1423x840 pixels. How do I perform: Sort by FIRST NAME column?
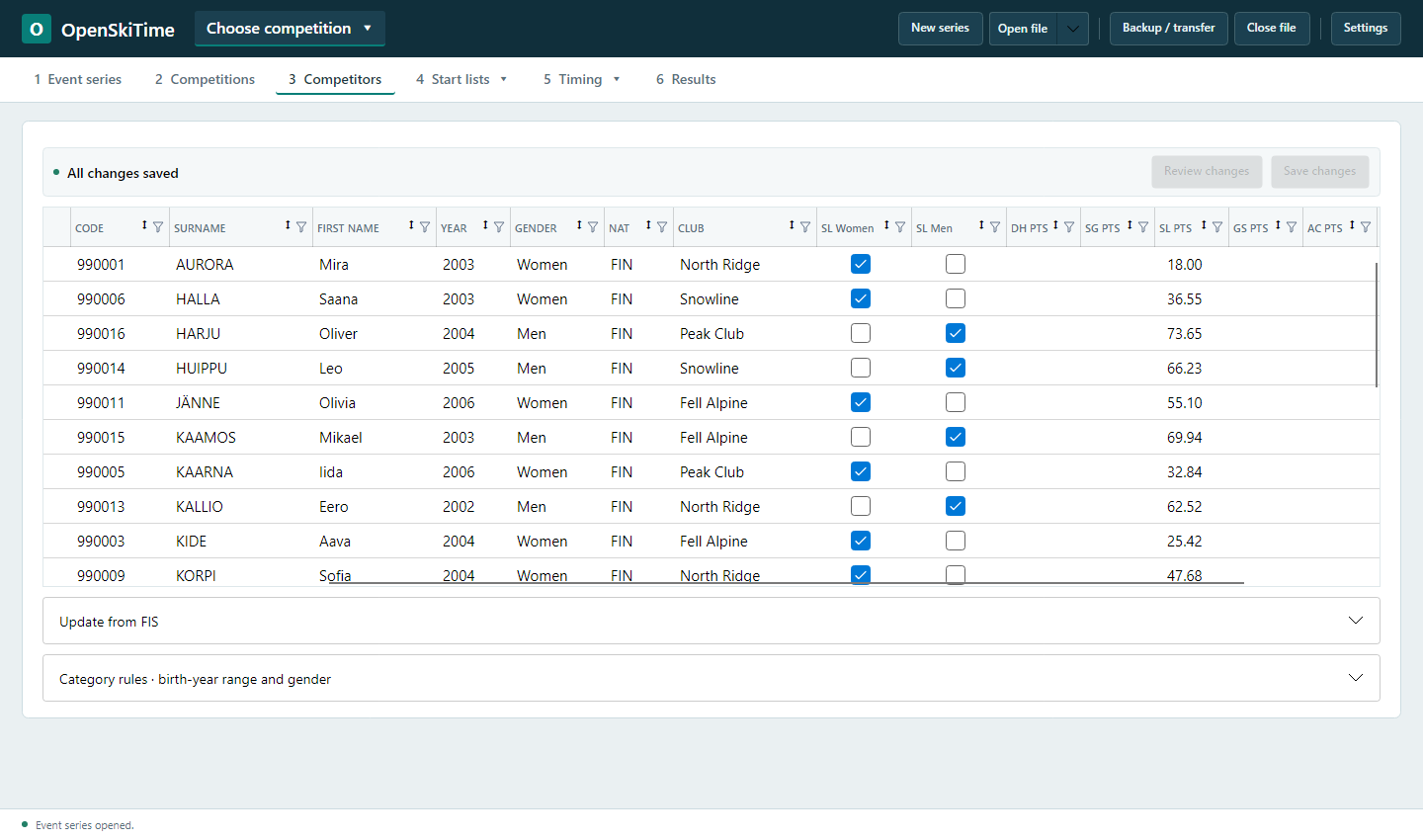click(x=411, y=226)
